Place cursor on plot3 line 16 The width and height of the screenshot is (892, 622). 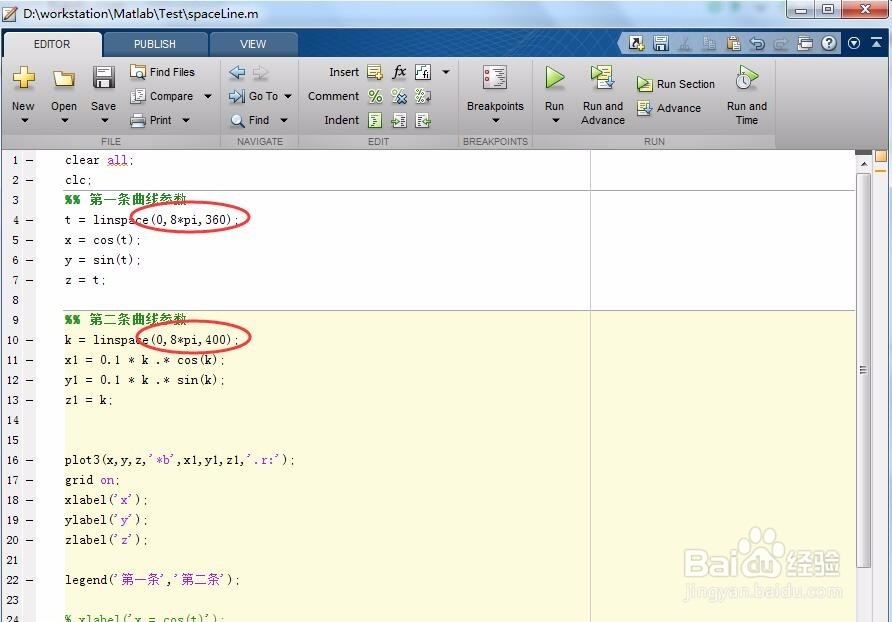coord(179,460)
